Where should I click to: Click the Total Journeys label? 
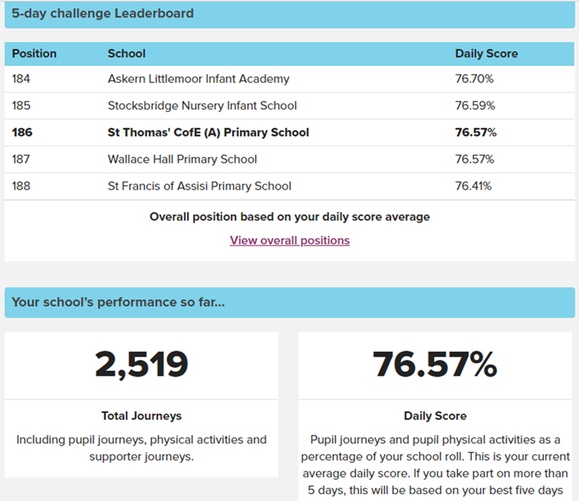[141, 416]
